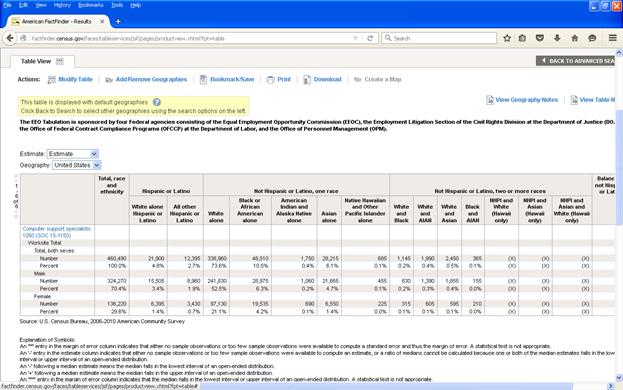
Task: Click the '100.0%' percent cell
Action: click(117, 266)
